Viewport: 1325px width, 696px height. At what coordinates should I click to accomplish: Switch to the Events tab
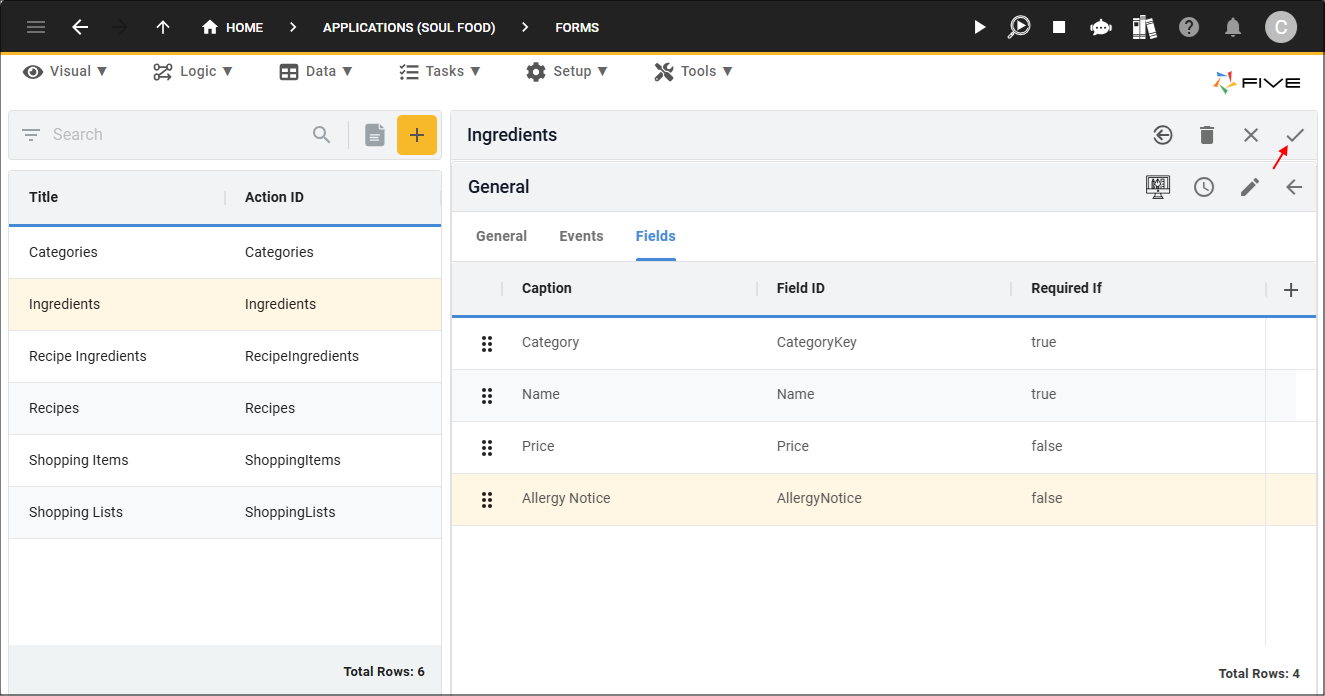pos(581,236)
